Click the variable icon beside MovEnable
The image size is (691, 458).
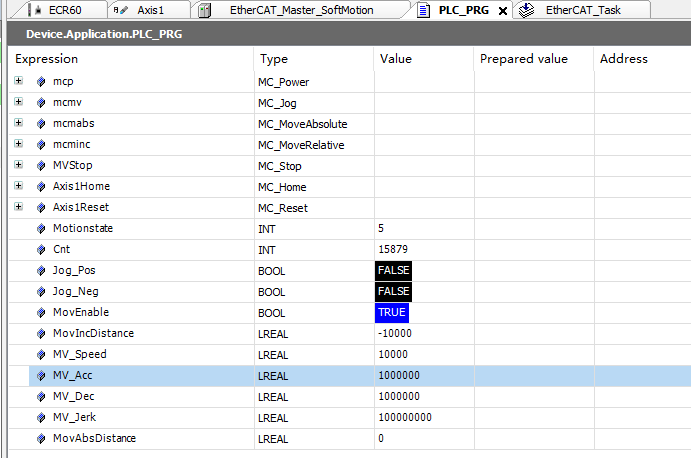41,313
